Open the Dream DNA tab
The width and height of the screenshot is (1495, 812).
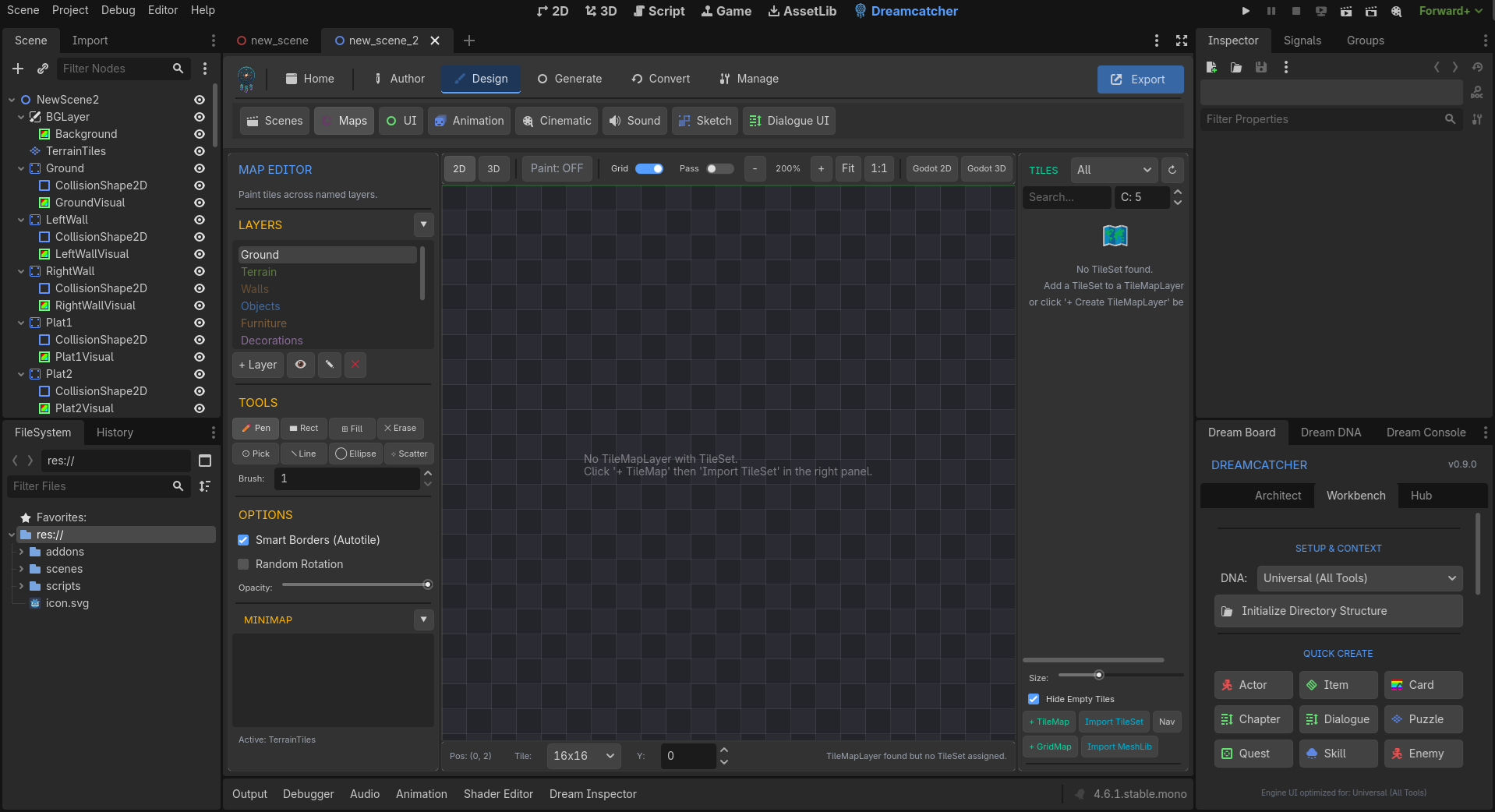point(1331,432)
